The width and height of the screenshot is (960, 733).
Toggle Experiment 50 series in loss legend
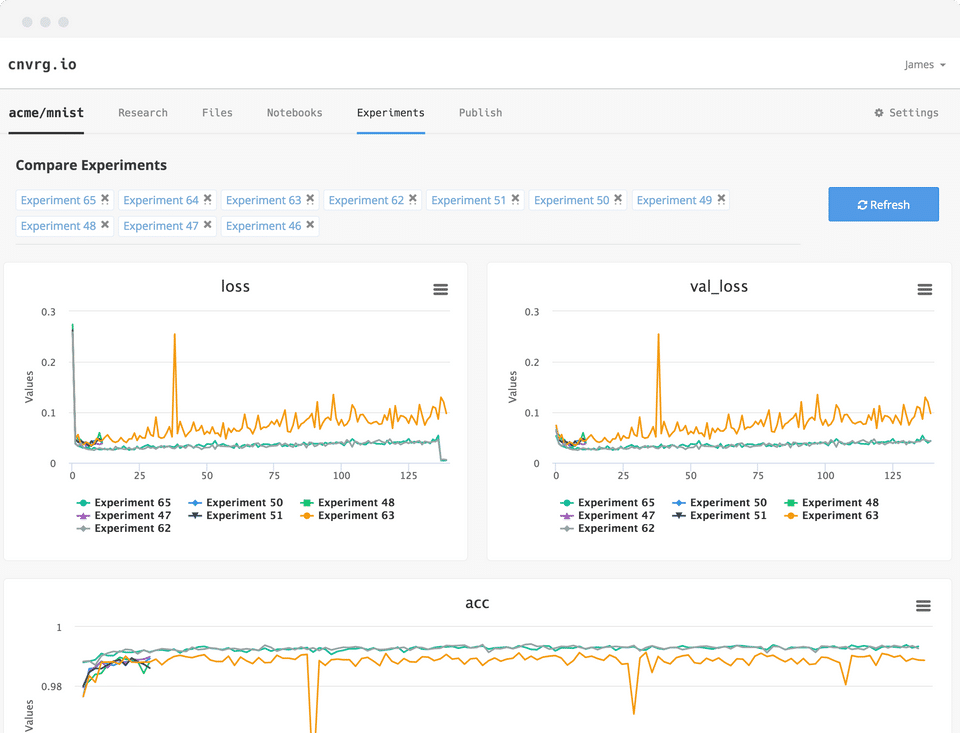[236, 503]
